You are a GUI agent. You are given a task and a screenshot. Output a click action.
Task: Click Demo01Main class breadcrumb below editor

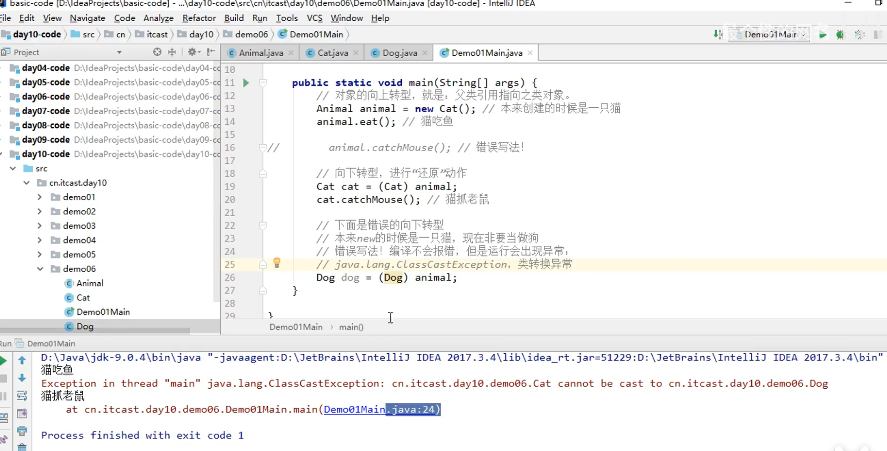tap(296, 327)
